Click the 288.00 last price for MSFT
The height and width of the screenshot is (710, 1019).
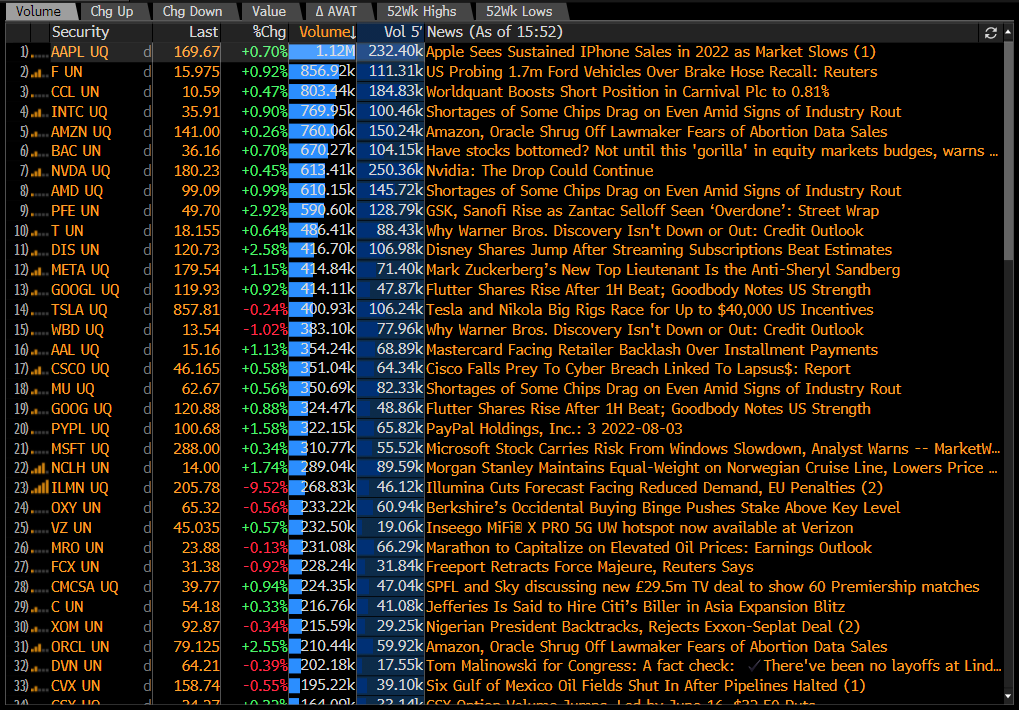point(197,449)
